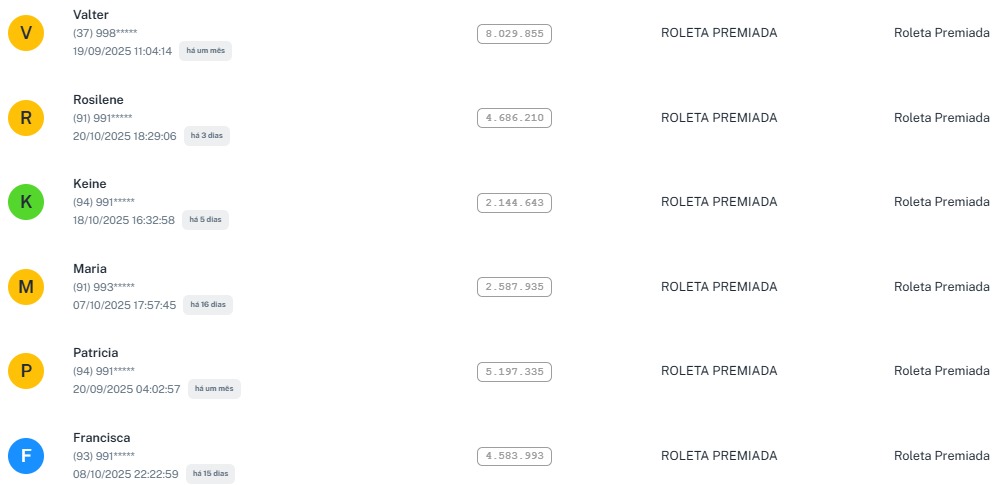Image resolution: width=1007 pixels, height=485 pixels.
Task: Select ticket number 4.583.993 badge
Action: tap(514, 456)
